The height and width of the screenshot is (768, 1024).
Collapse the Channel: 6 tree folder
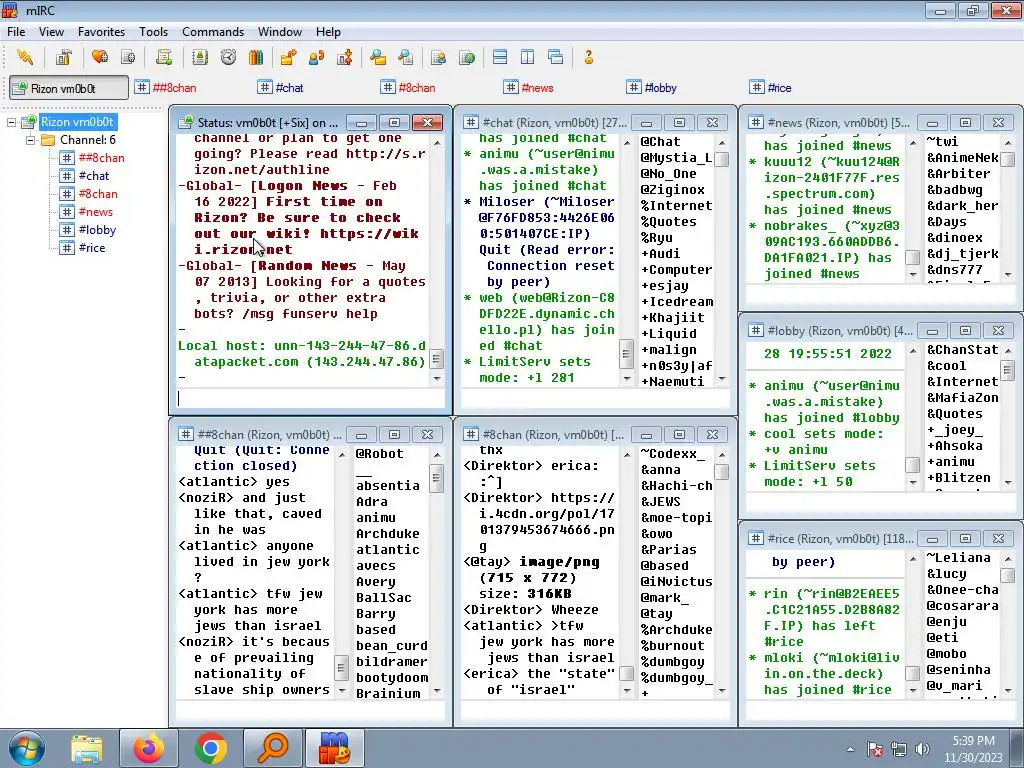coord(30,140)
